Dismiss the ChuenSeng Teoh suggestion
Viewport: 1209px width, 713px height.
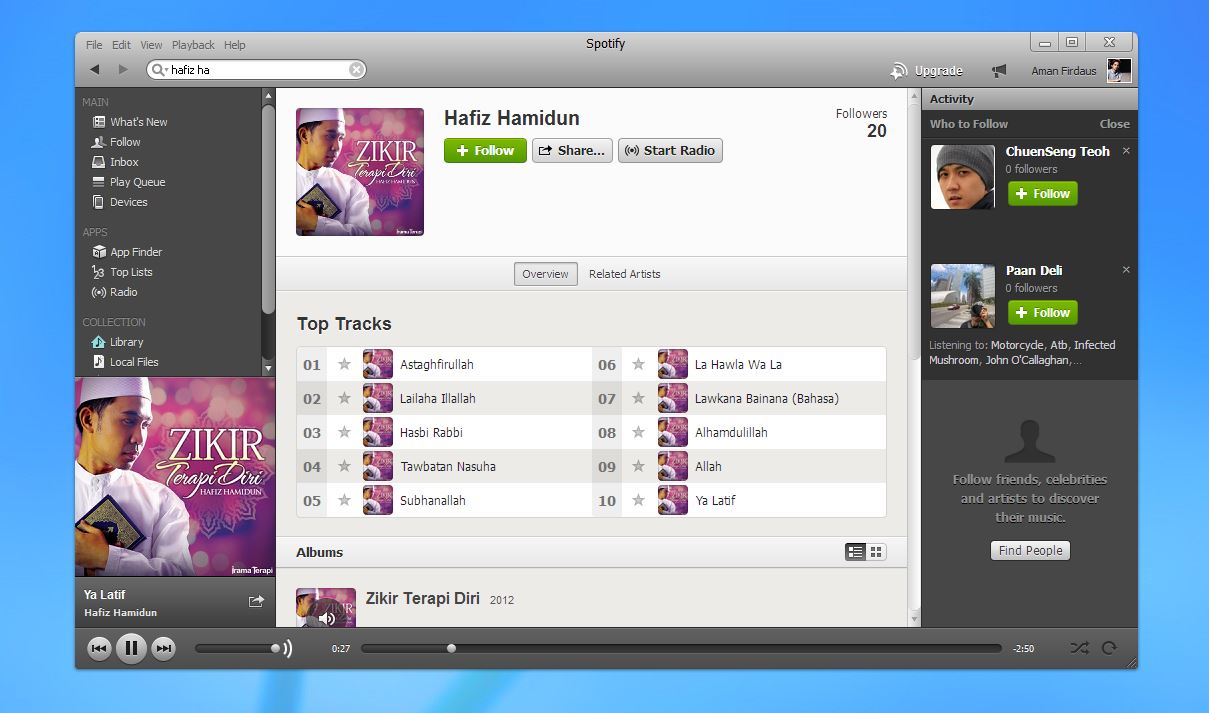[x=1126, y=151]
